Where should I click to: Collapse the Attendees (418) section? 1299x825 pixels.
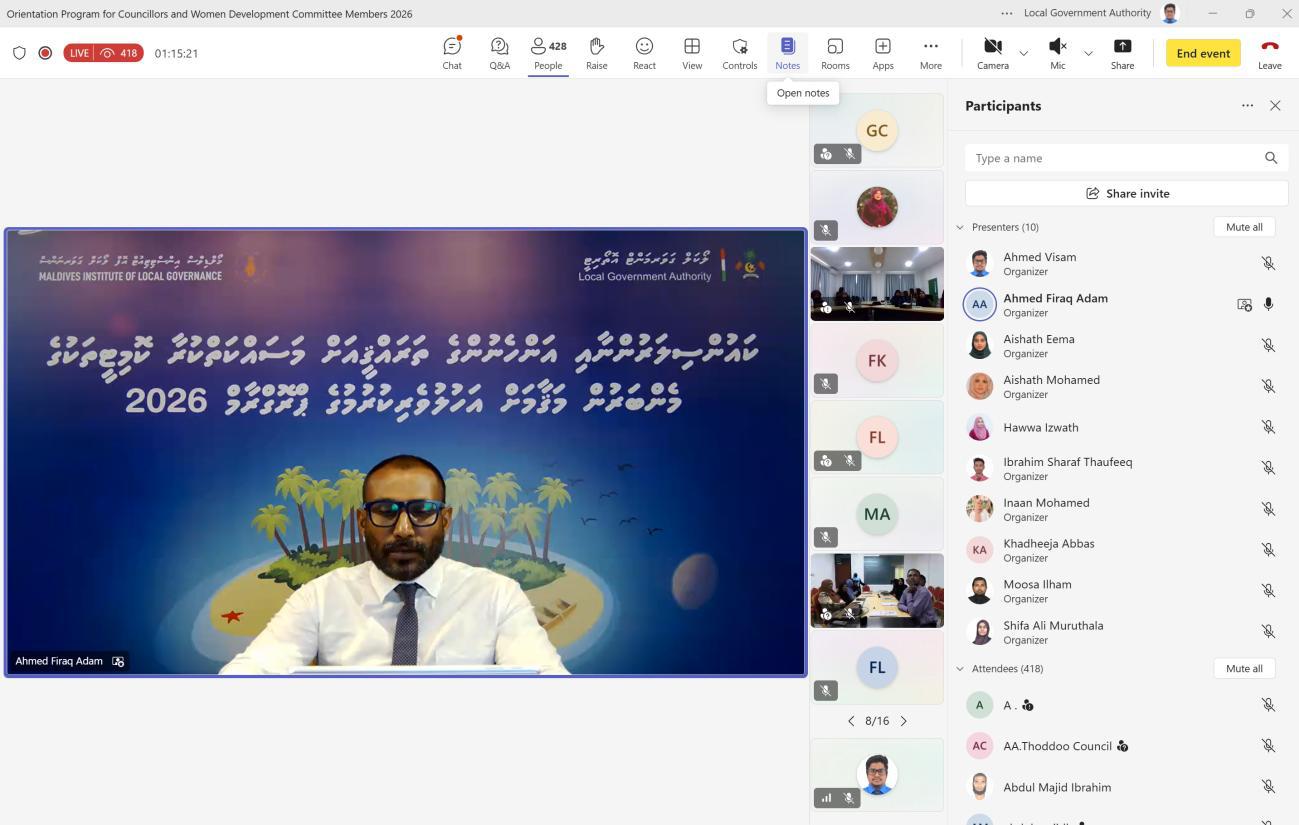tap(960, 668)
